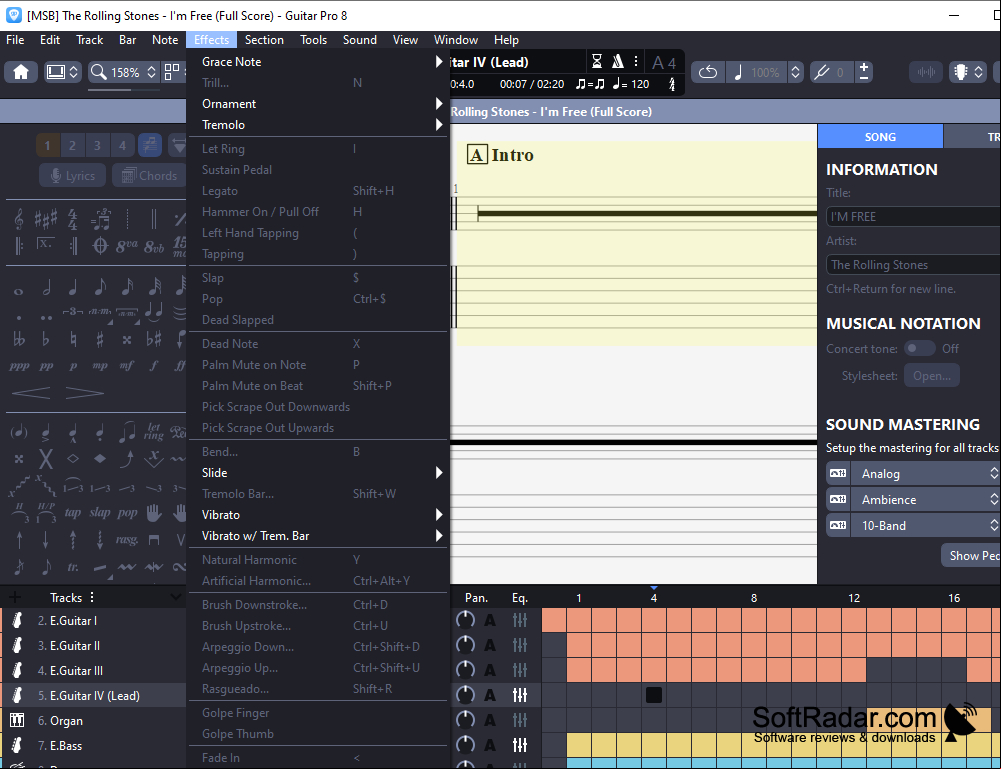This screenshot has height=769, width=1001.
Task: Click the count-in hourglass icon
Action: [x=597, y=61]
